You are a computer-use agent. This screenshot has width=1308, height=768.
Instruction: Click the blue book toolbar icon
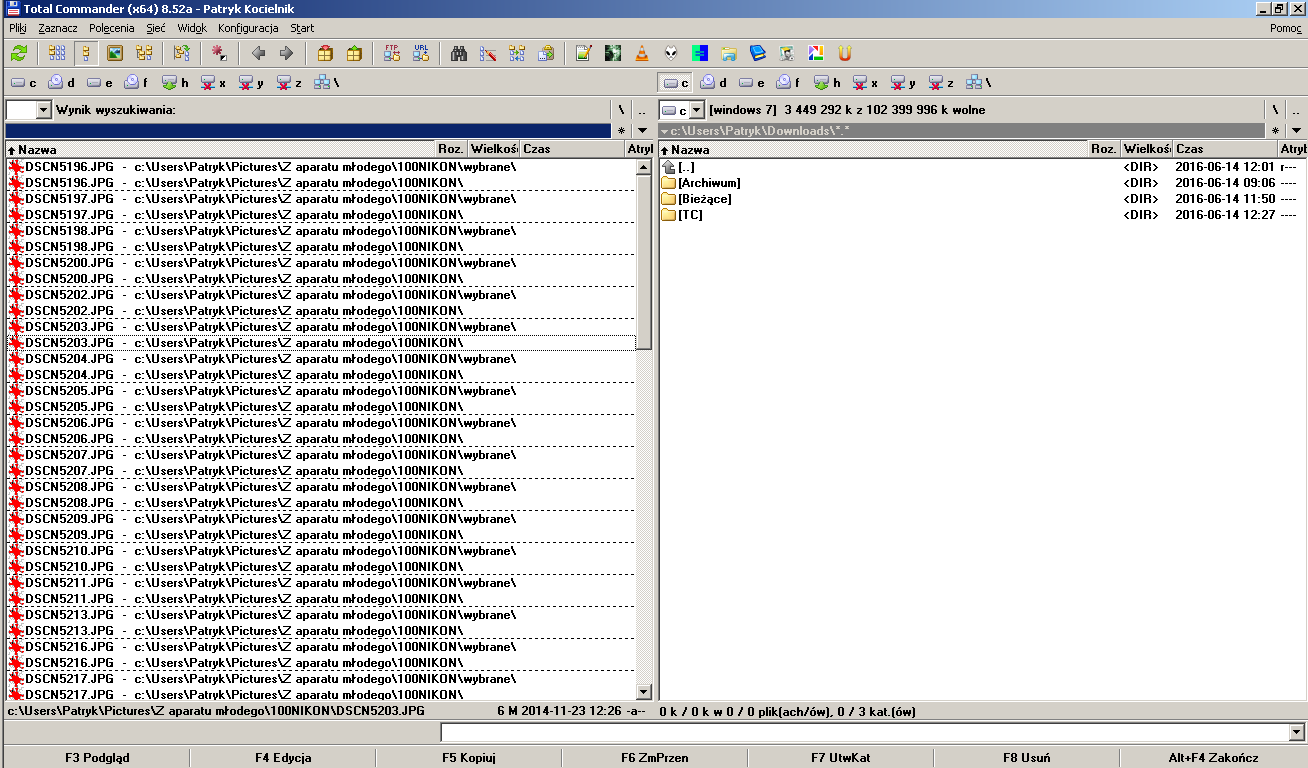tap(758, 53)
